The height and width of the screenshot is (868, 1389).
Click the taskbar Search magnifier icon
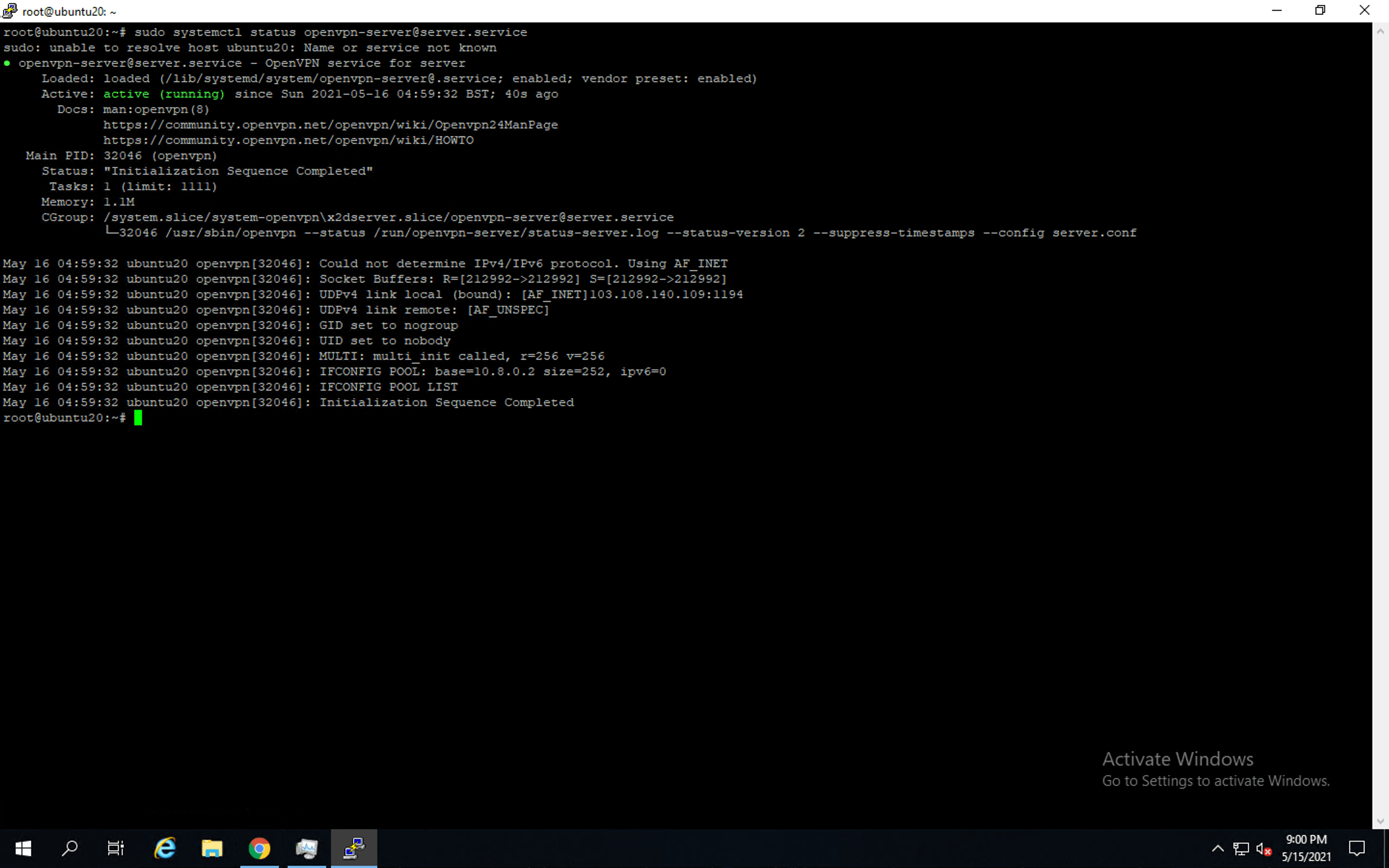(69, 848)
